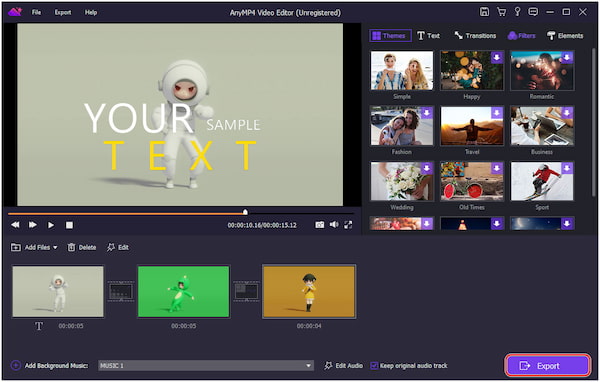Click transition icon between first and second clips
Image resolution: width=600 pixels, height=382 pixels.
[121, 292]
